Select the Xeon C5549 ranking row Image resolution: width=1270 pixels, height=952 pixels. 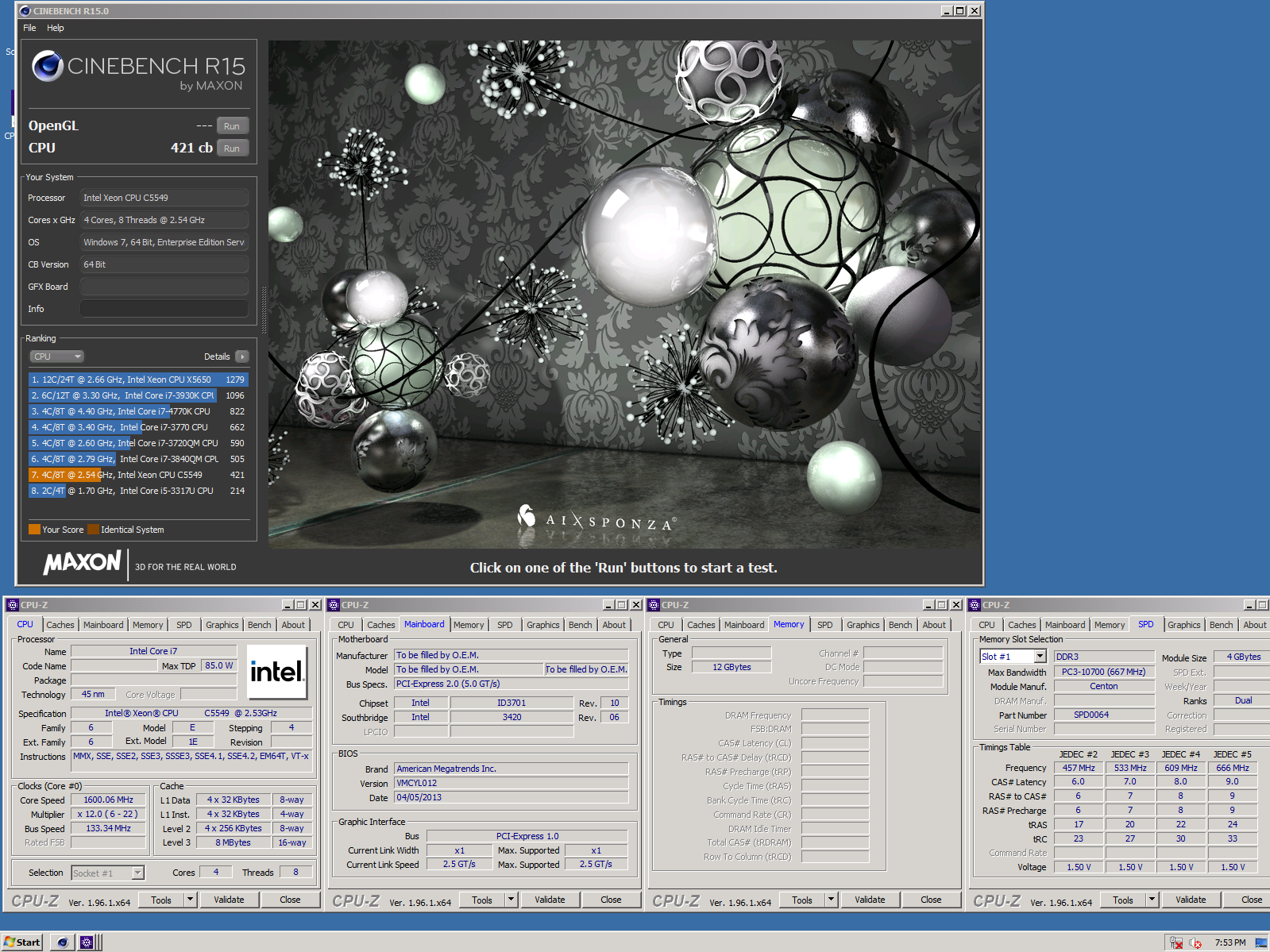138,475
